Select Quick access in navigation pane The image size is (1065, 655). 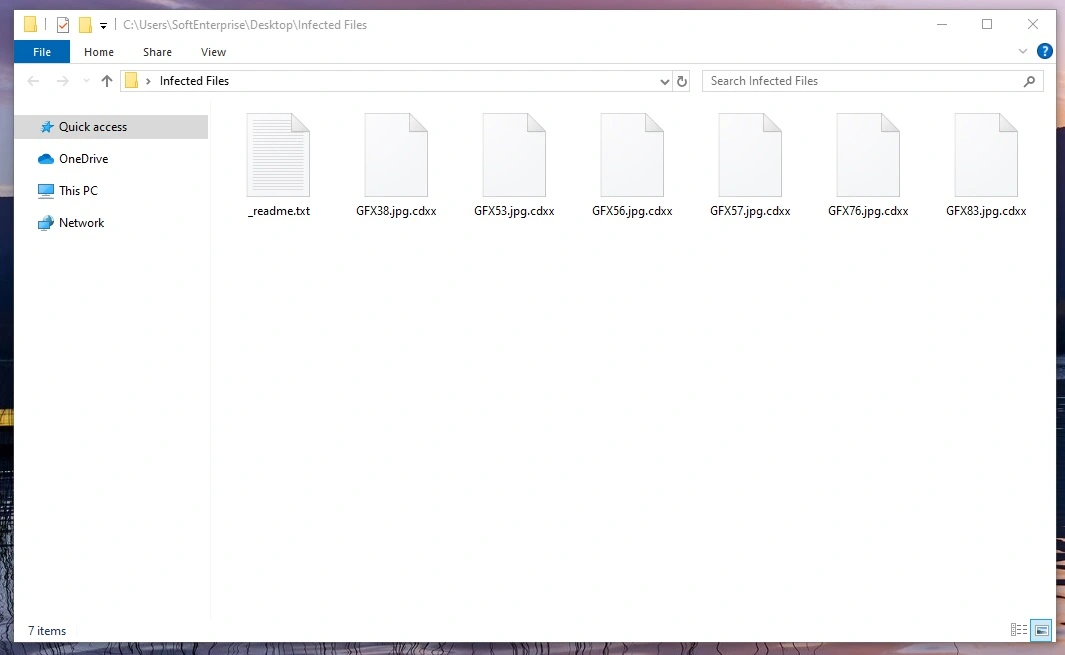click(111, 127)
